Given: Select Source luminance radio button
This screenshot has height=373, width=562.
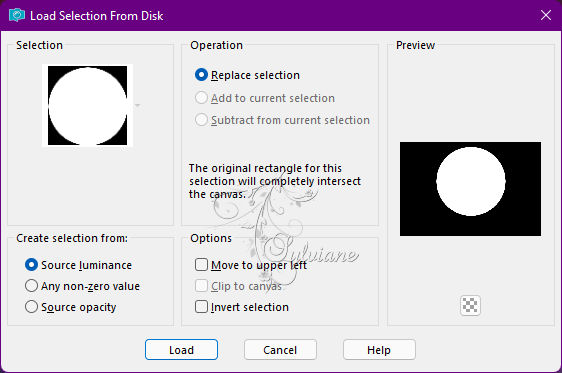Looking at the screenshot, I should point(78,265).
